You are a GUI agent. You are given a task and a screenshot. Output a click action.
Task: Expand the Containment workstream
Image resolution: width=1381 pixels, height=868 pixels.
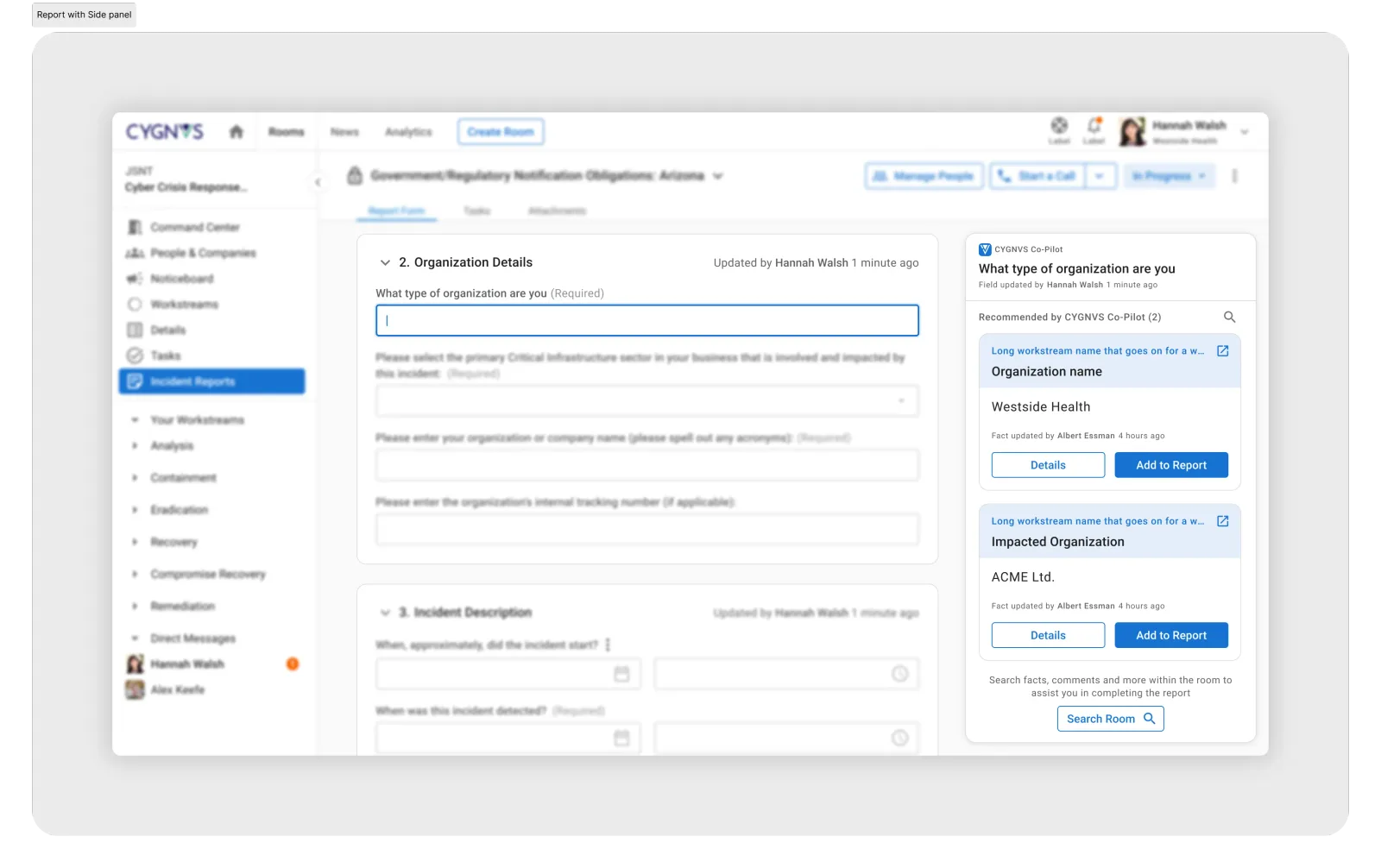click(x=135, y=478)
